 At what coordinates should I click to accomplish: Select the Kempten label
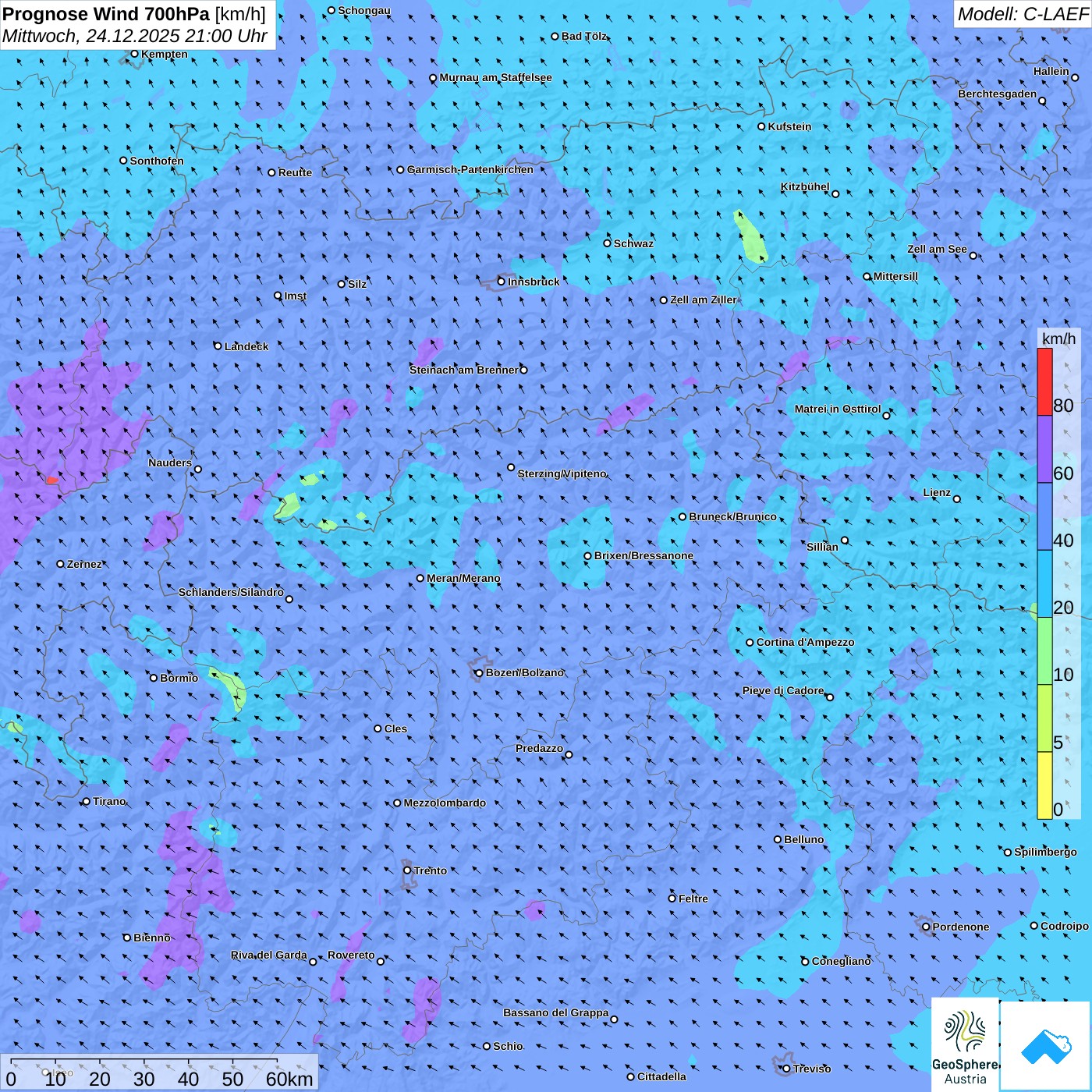click(165, 54)
